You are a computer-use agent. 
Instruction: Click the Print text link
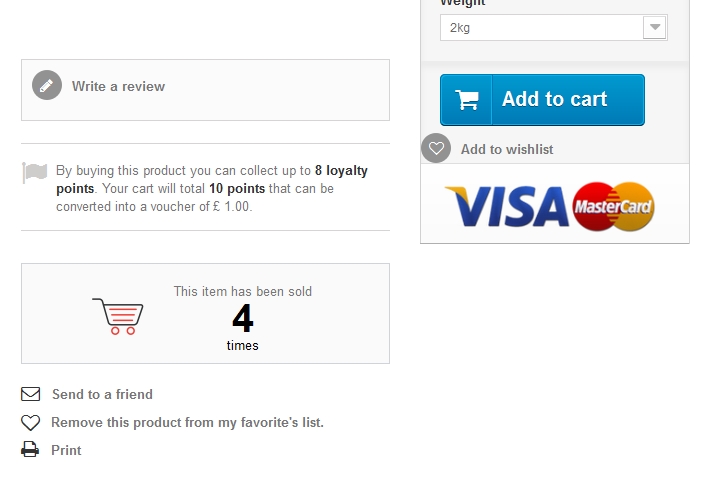[x=66, y=450]
